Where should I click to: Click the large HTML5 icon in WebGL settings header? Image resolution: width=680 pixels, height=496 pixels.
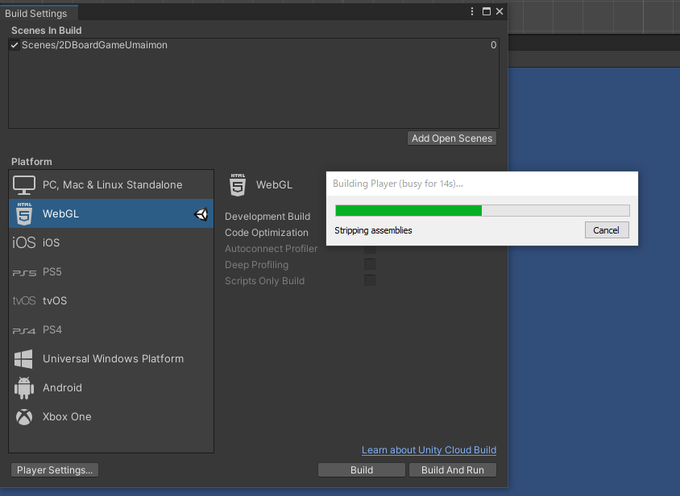point(237,185)
